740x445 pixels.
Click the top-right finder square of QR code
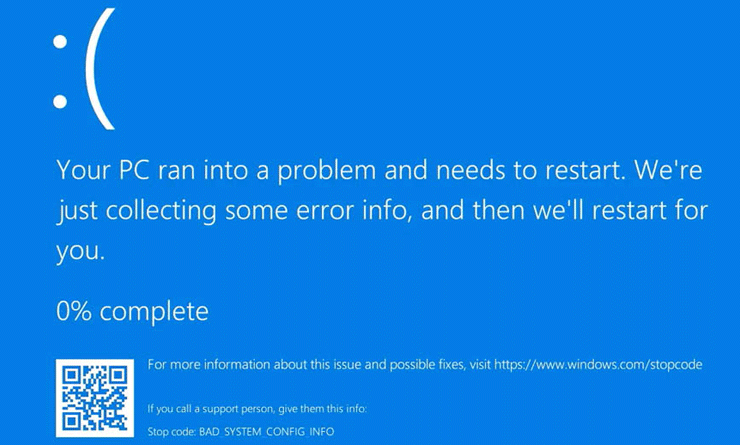tap(118, 375)
